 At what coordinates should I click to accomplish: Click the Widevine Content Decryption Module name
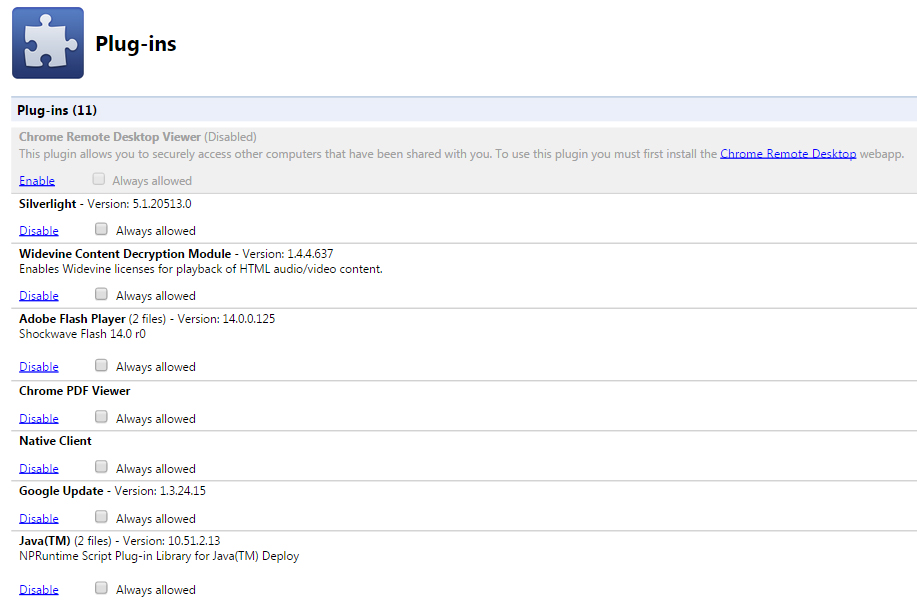tap(125, 254)
